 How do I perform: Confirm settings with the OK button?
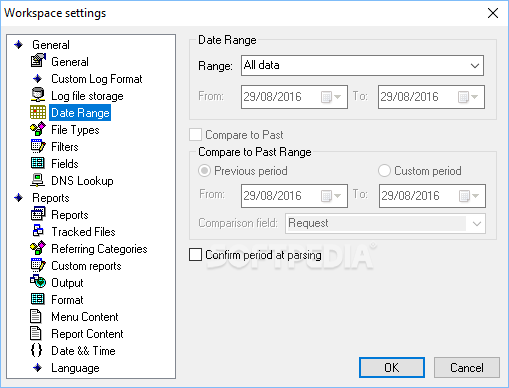(x=392, y=367)
